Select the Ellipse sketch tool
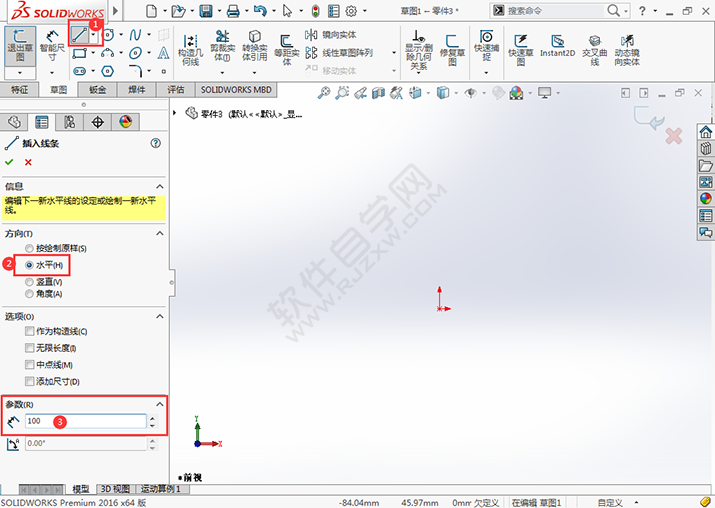Screen dimensions: 715x508 pos(135,53)
